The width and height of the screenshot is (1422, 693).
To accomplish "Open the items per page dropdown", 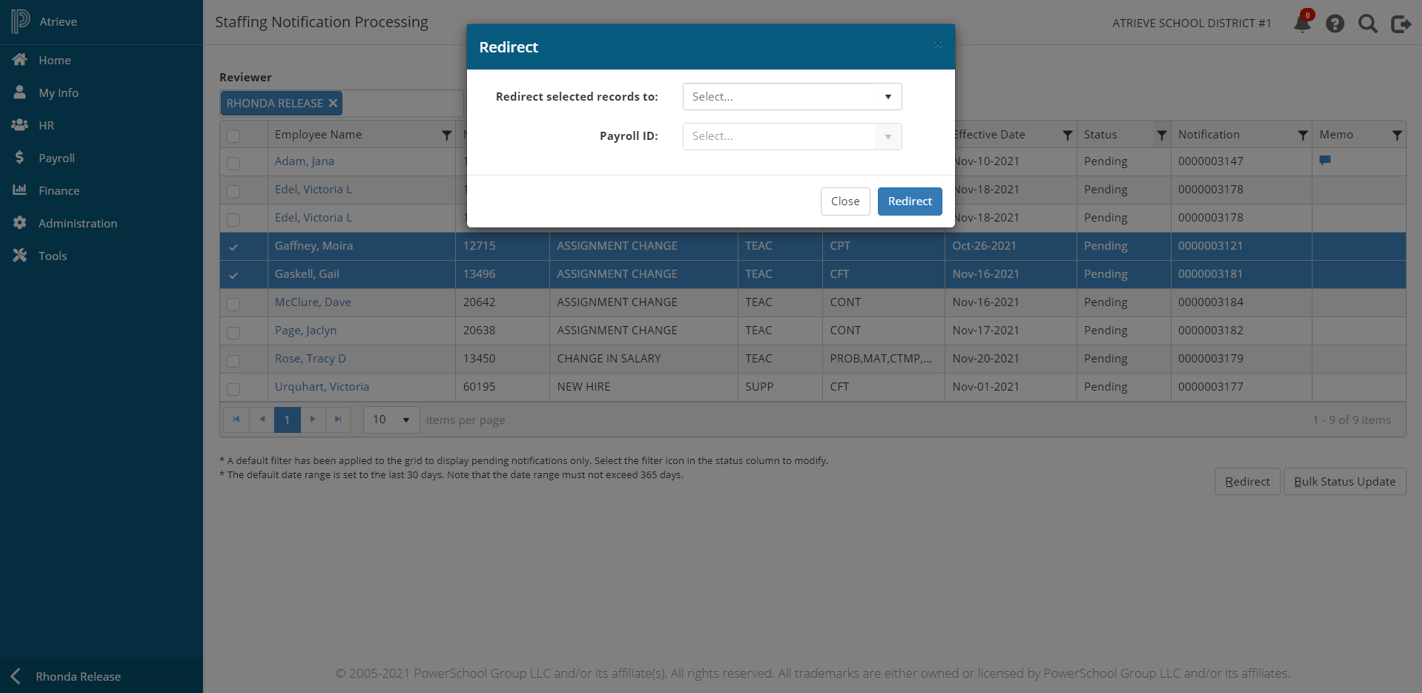I will coord(391,420).
